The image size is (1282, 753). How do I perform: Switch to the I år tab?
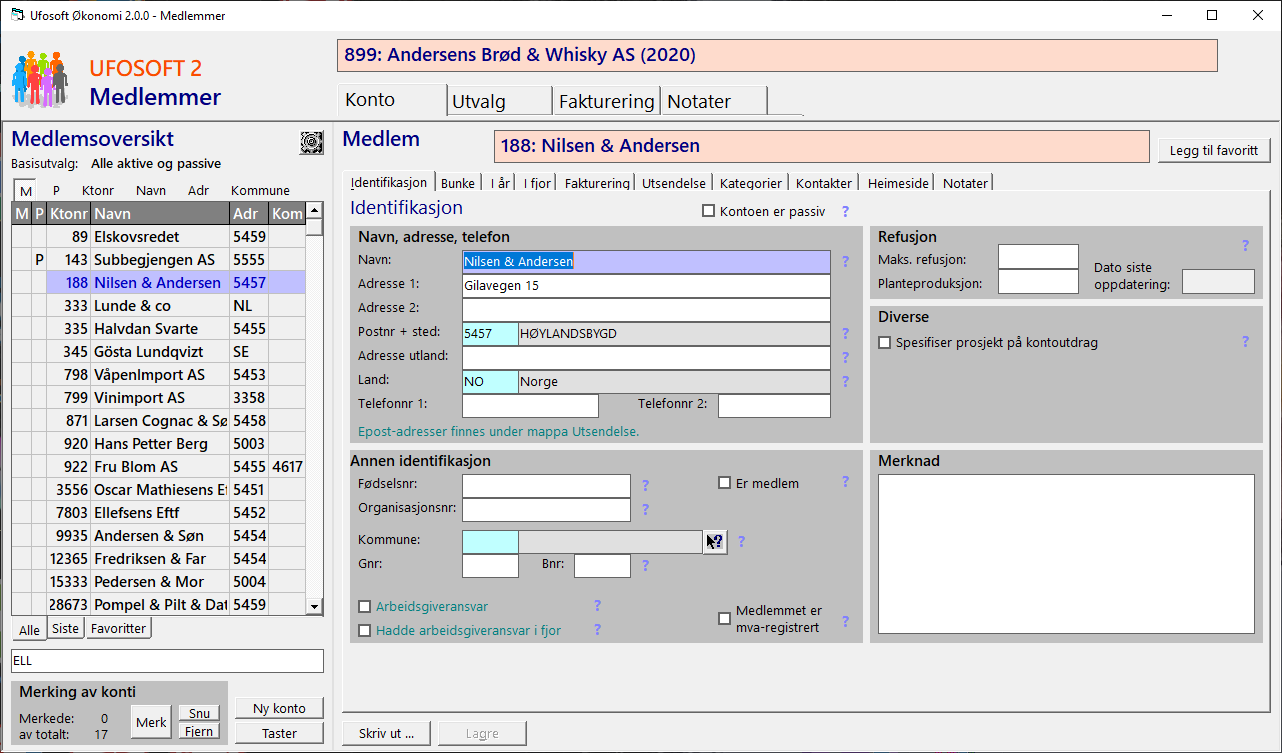[x=500, y=183]
